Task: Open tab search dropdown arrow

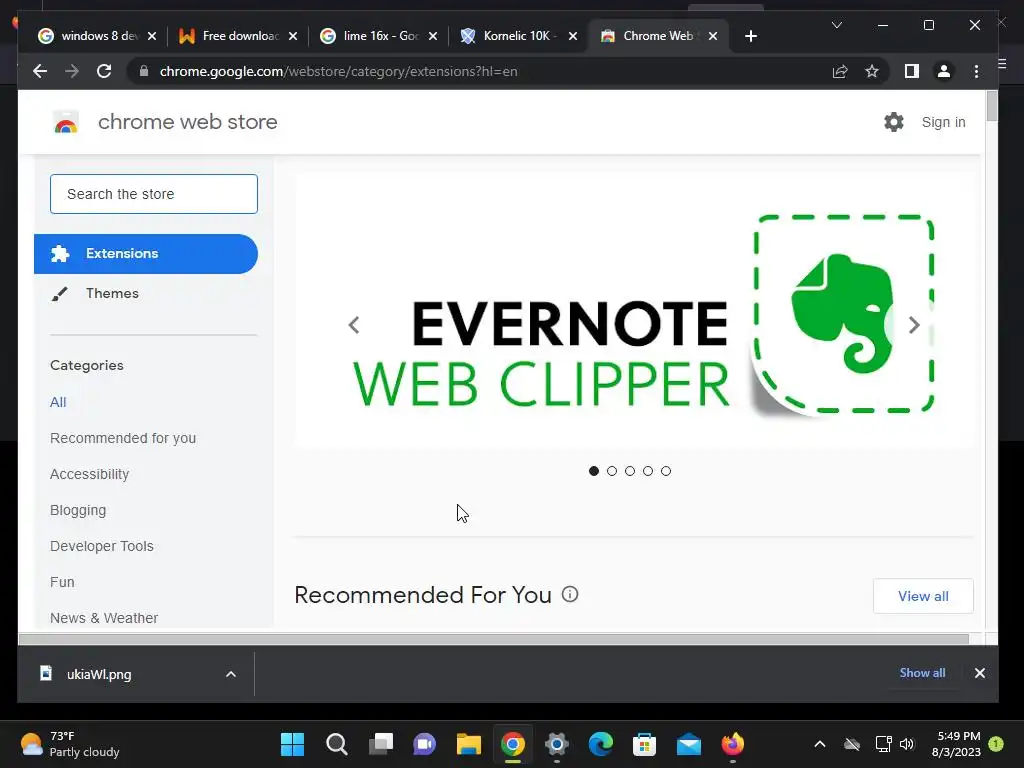Action: pyautogui.click(x=837, y=25)
